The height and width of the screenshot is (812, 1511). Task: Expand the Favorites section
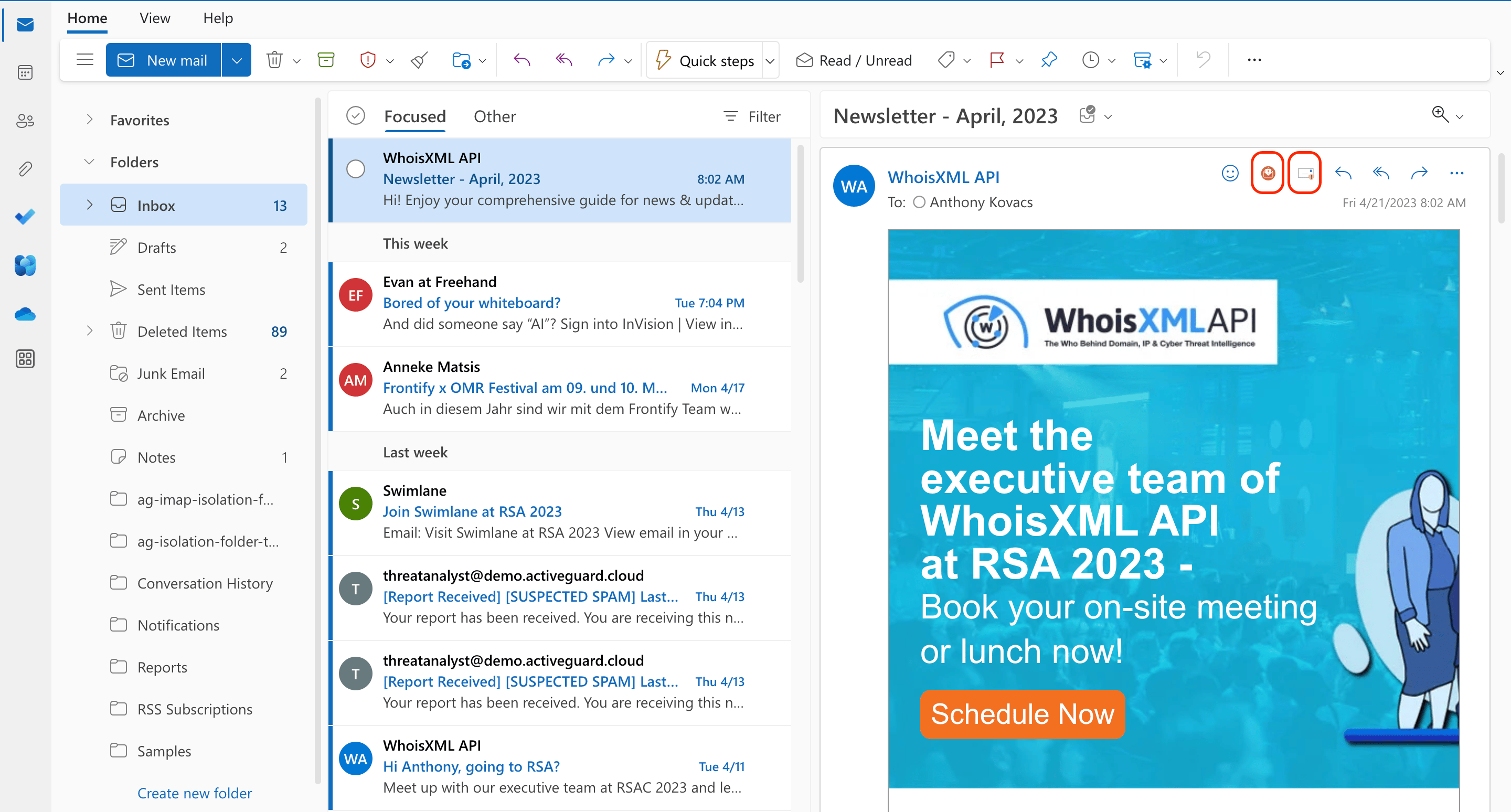click(x=89, y=120)
